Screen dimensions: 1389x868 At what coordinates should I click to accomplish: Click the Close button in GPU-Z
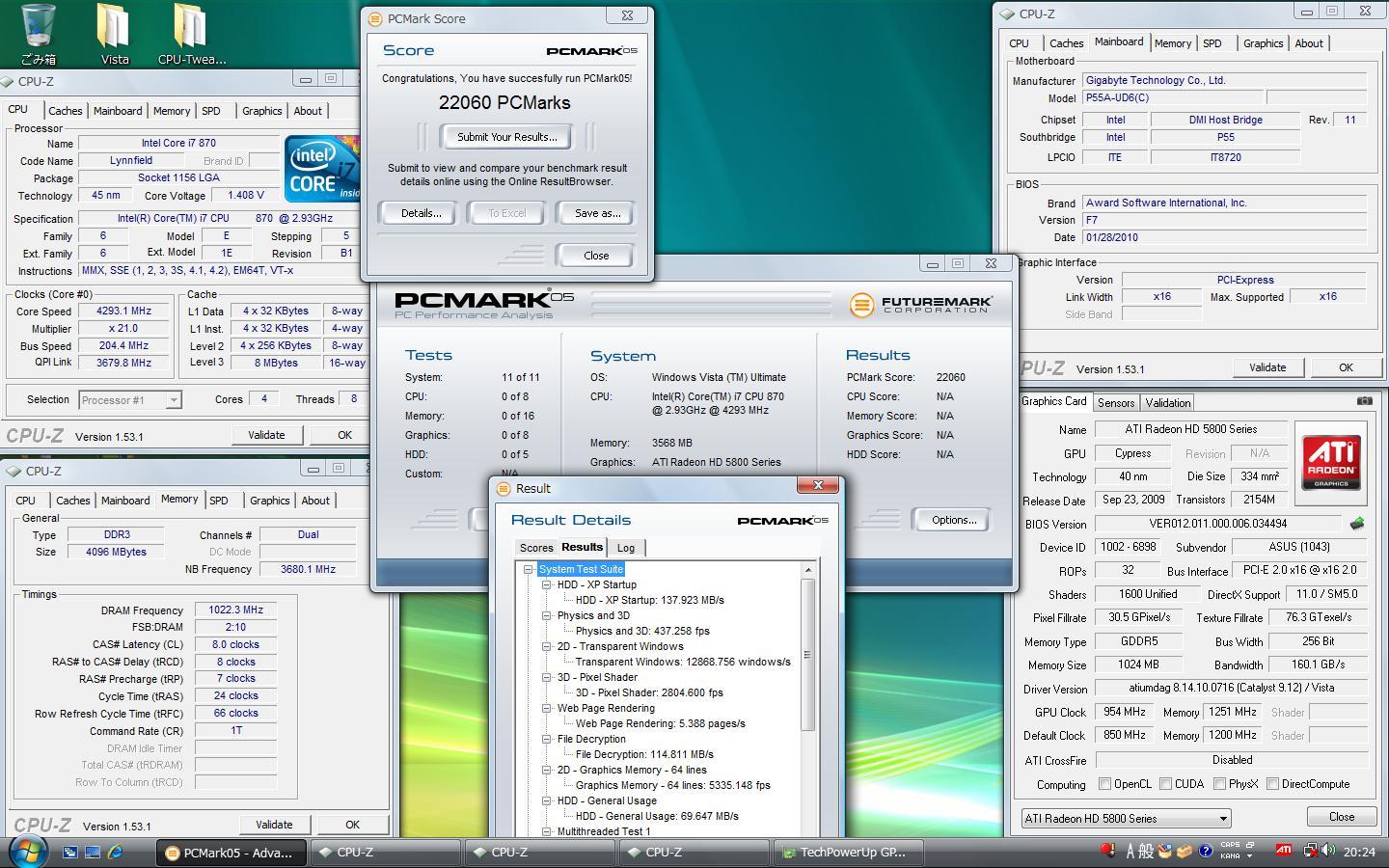[x=1341, y=817]
